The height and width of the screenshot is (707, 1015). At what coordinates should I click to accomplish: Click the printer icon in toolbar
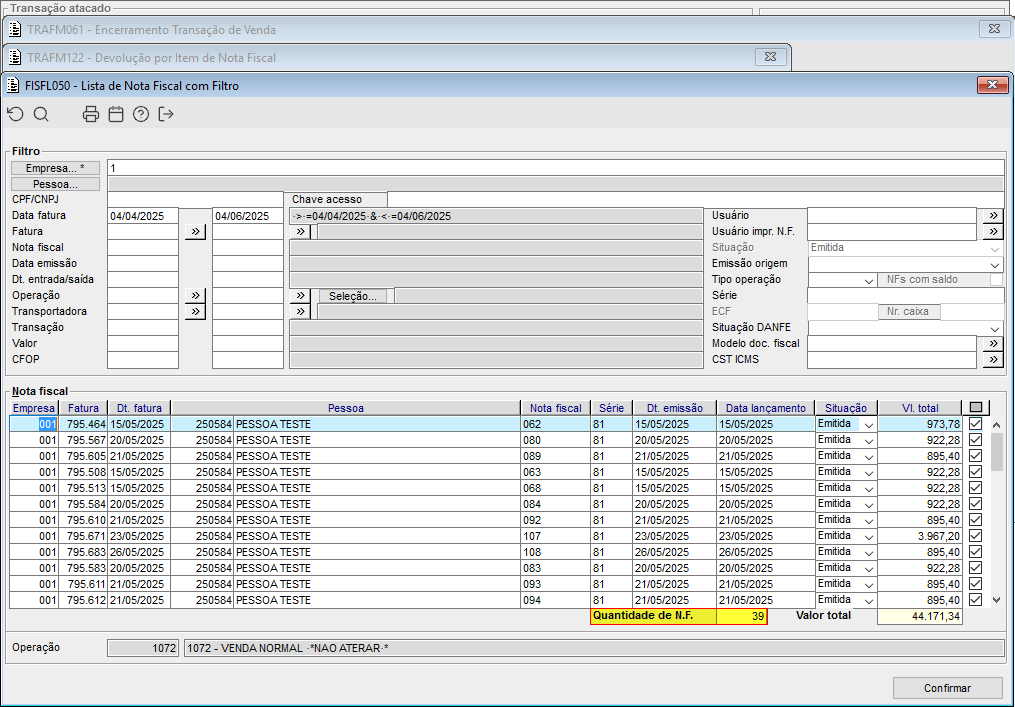pos(91,114)
